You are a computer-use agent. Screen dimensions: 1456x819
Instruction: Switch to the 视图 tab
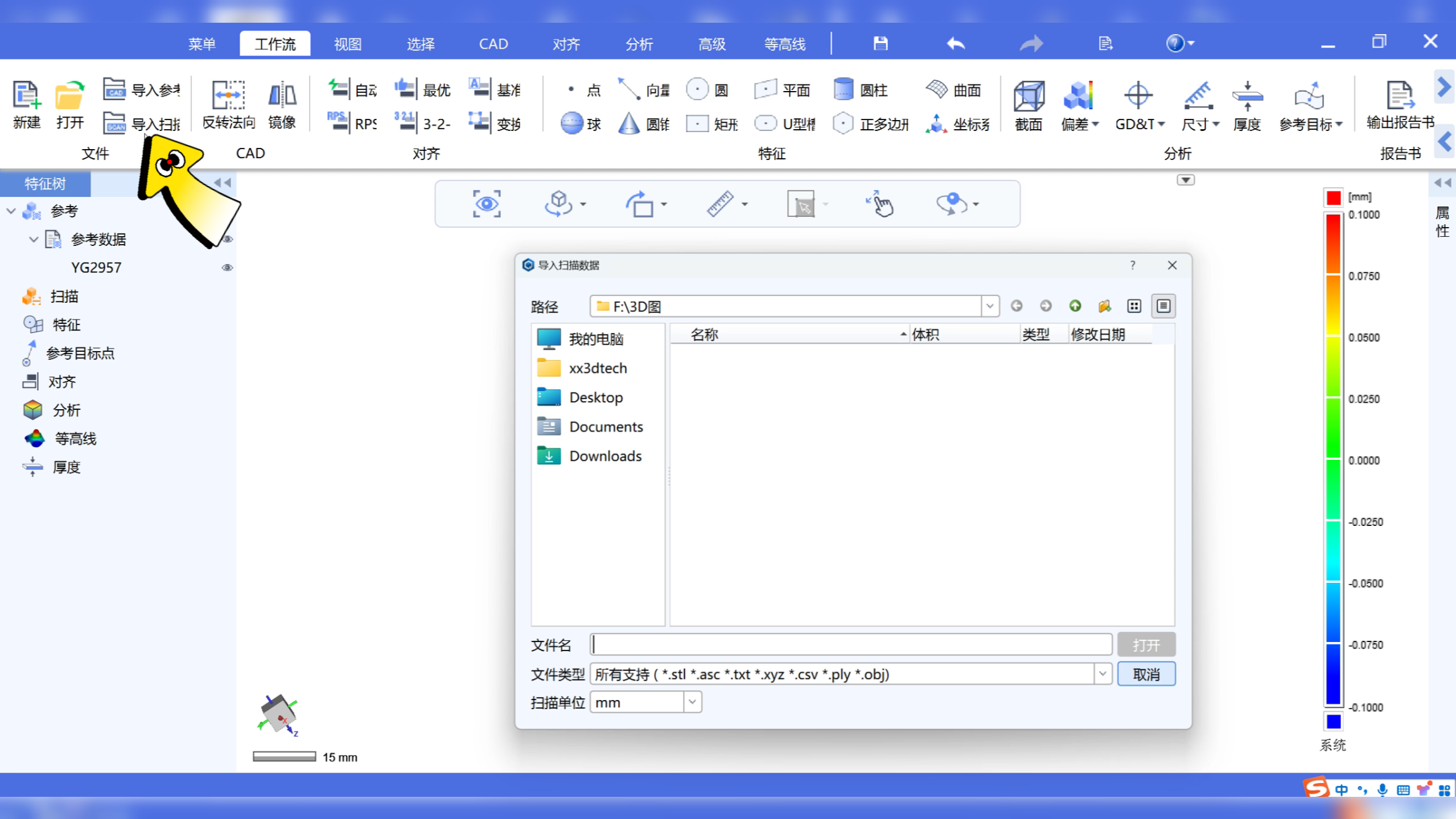348,44
